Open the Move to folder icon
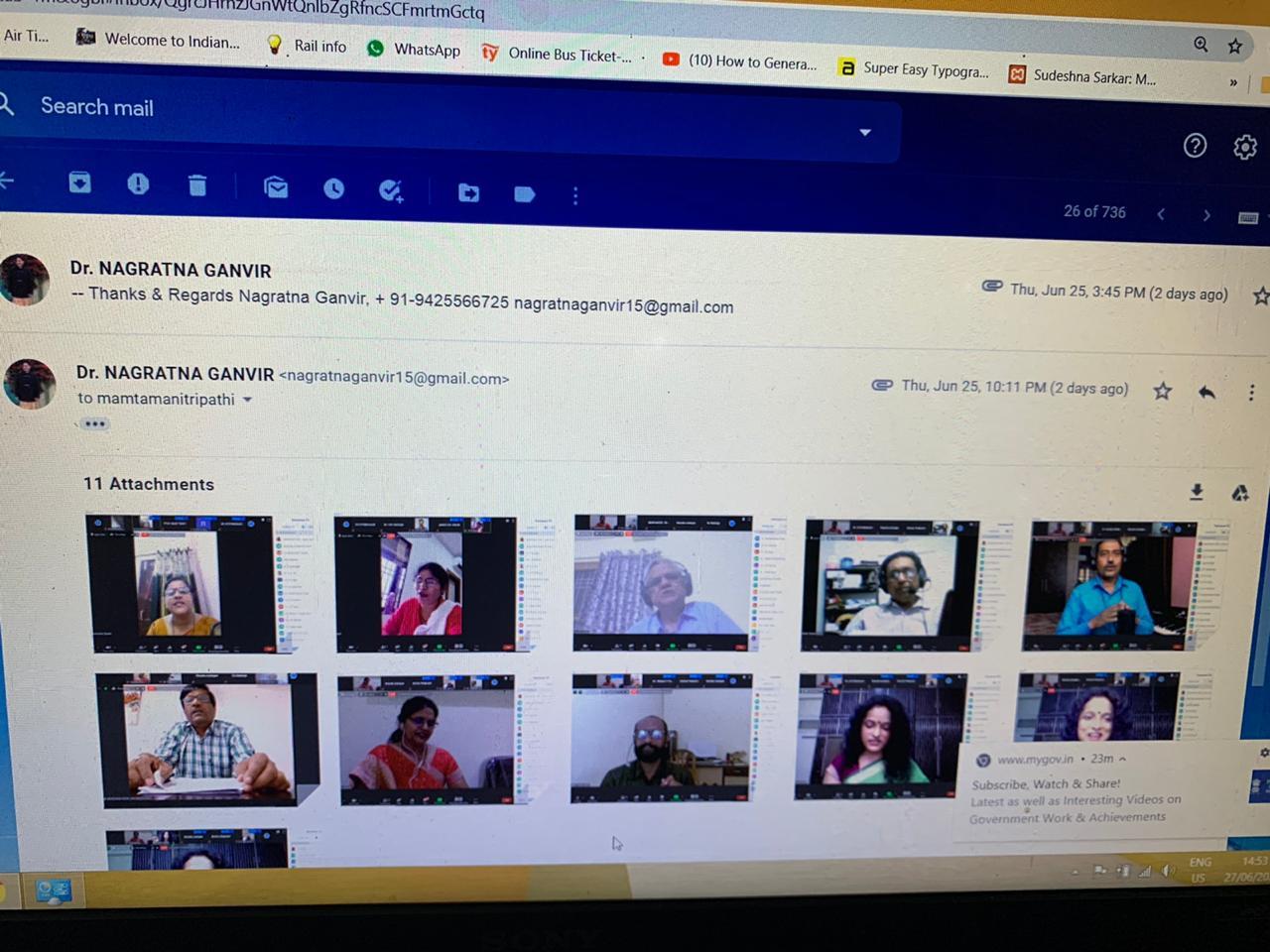1270x952 pixels. point(468,192)
